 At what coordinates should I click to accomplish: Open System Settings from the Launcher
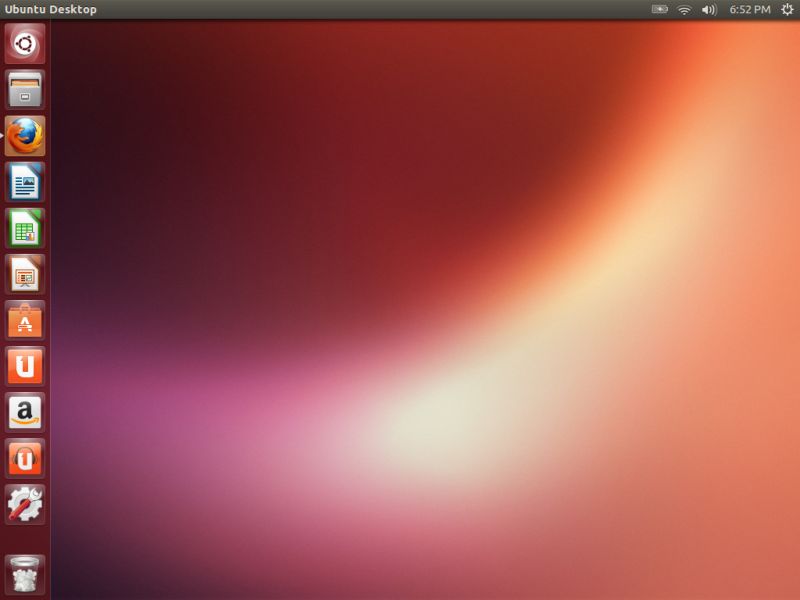tap(24, 504)
